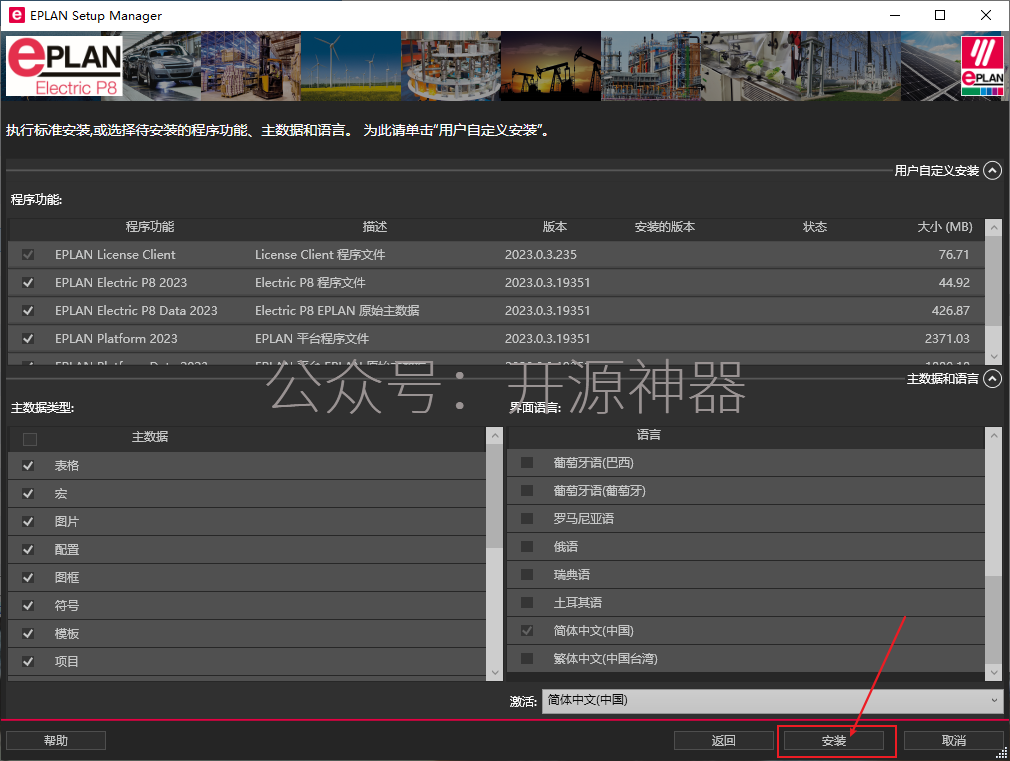Maximize the EPLAN Setup Manager window

point(940,15)
